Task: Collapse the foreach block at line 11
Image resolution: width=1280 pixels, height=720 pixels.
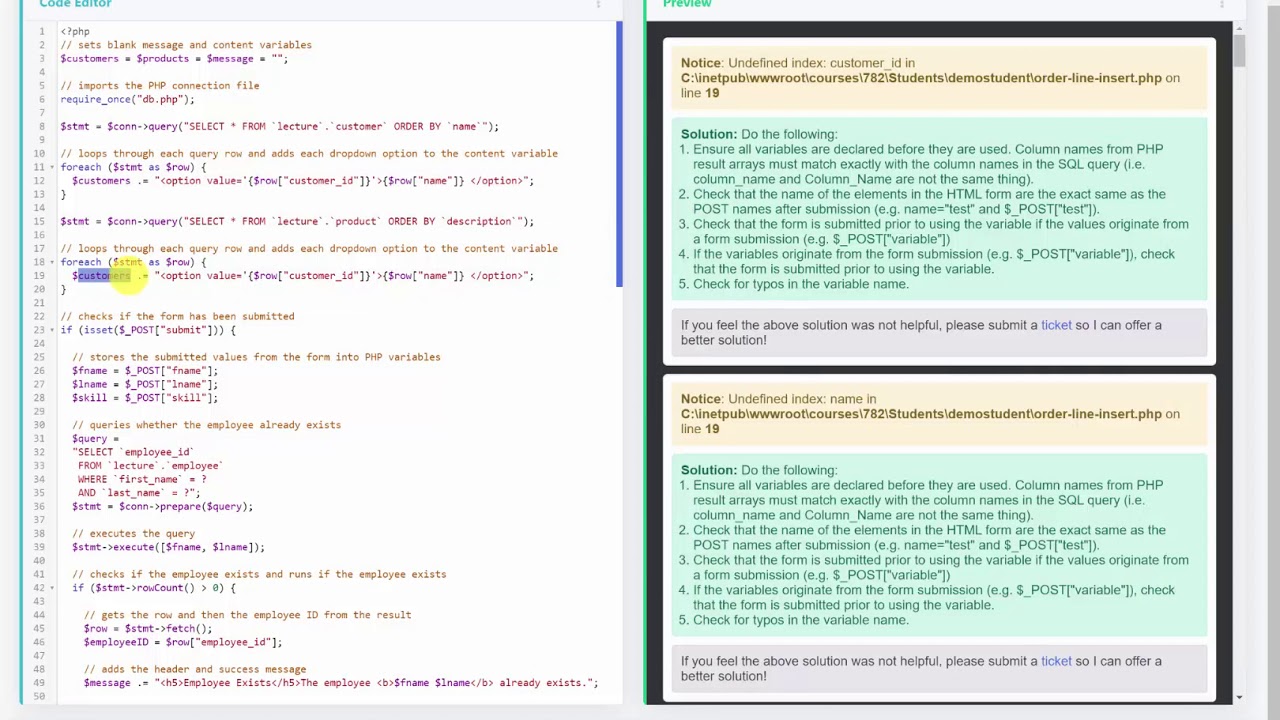Action: 52,167
